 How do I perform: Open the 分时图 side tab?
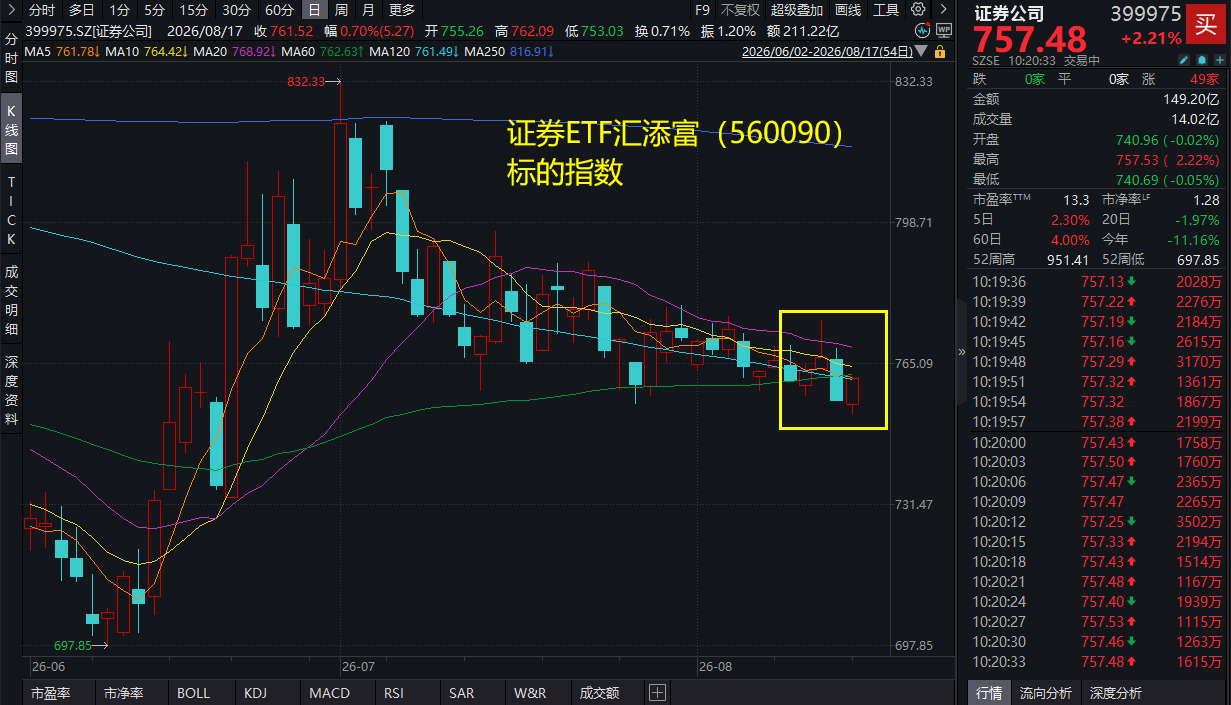coord(11,59)
